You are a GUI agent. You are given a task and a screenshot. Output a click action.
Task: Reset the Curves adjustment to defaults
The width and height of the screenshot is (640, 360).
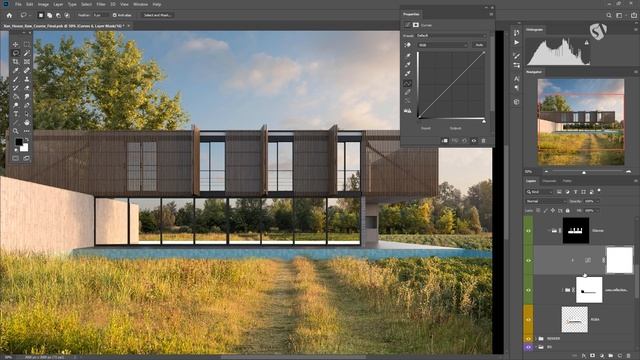464,141
